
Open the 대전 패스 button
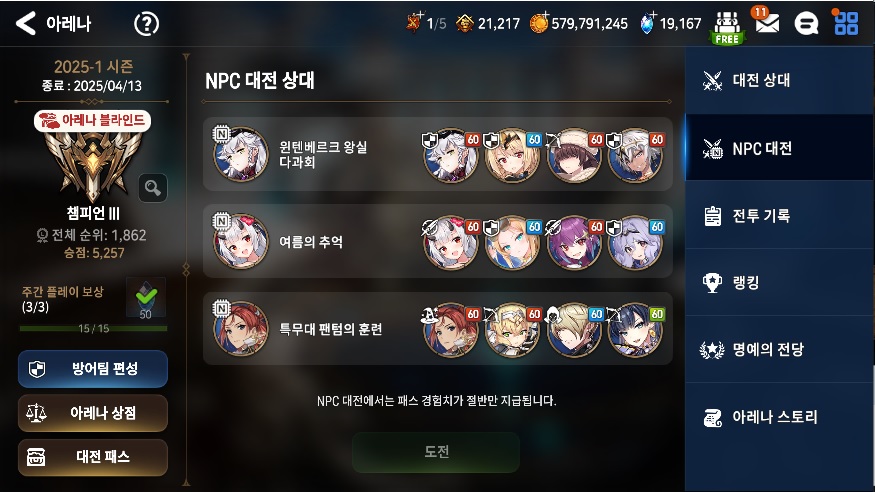pos(93,457)
